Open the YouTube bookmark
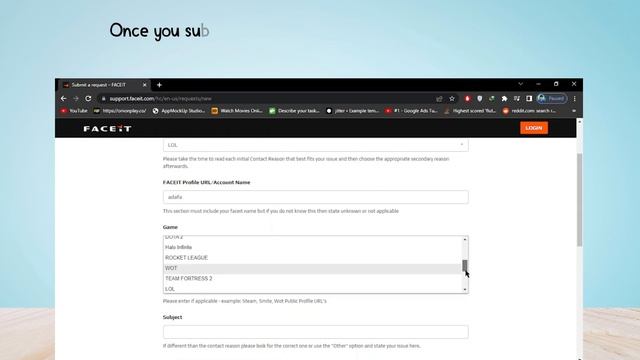Viewport: 640px width, 360px height. (x=74, y=111)
